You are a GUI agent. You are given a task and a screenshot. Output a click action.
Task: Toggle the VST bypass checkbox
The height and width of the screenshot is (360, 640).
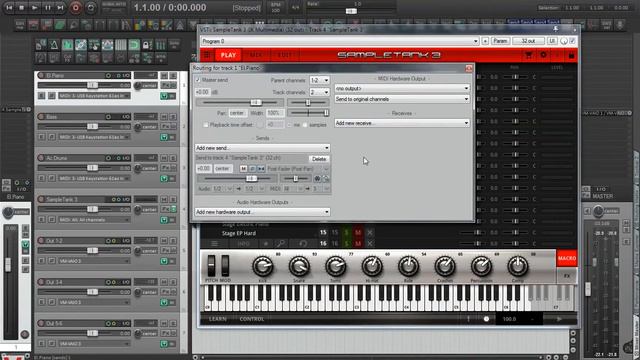click(572, 41)
